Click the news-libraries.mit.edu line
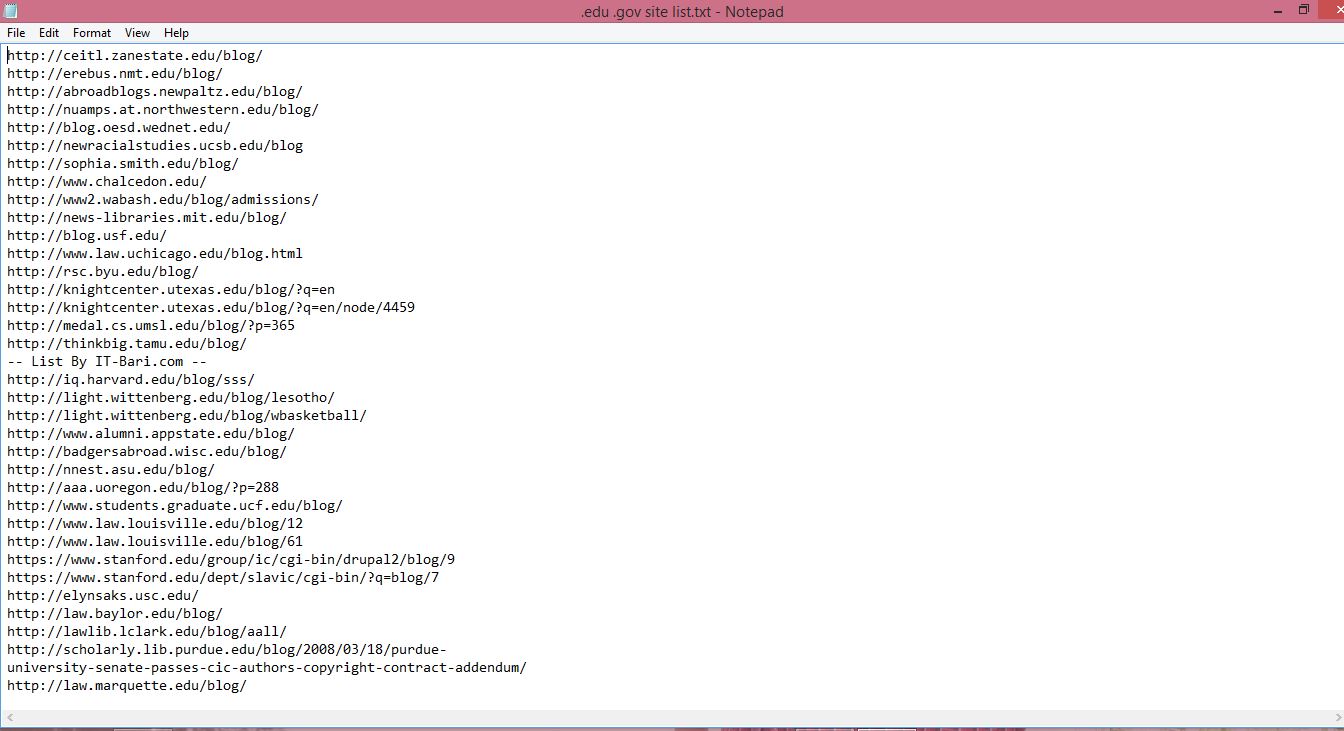Screen dimensions: 1344x731 [147, 218]
